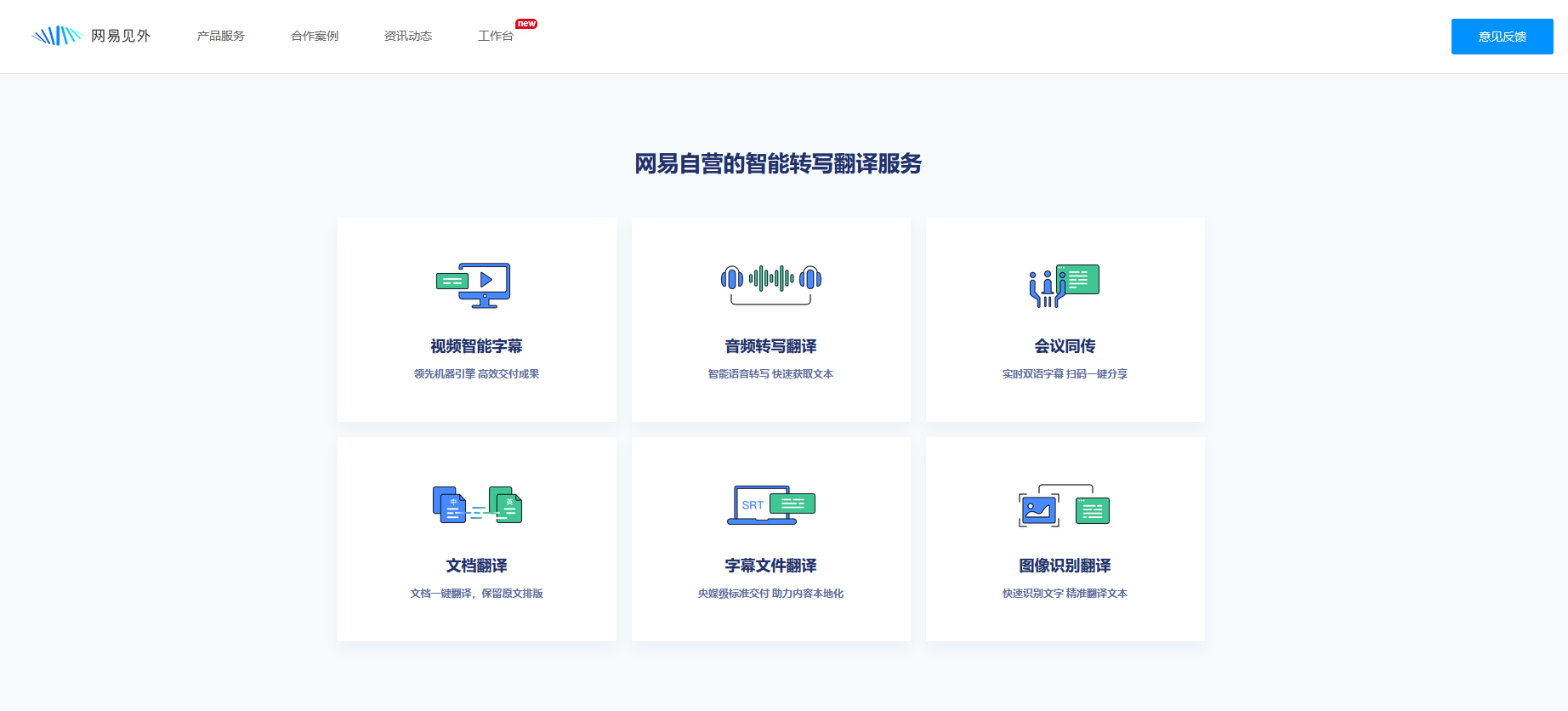
Task: Open the 产品服务 menu
Action: click(220, 36)
